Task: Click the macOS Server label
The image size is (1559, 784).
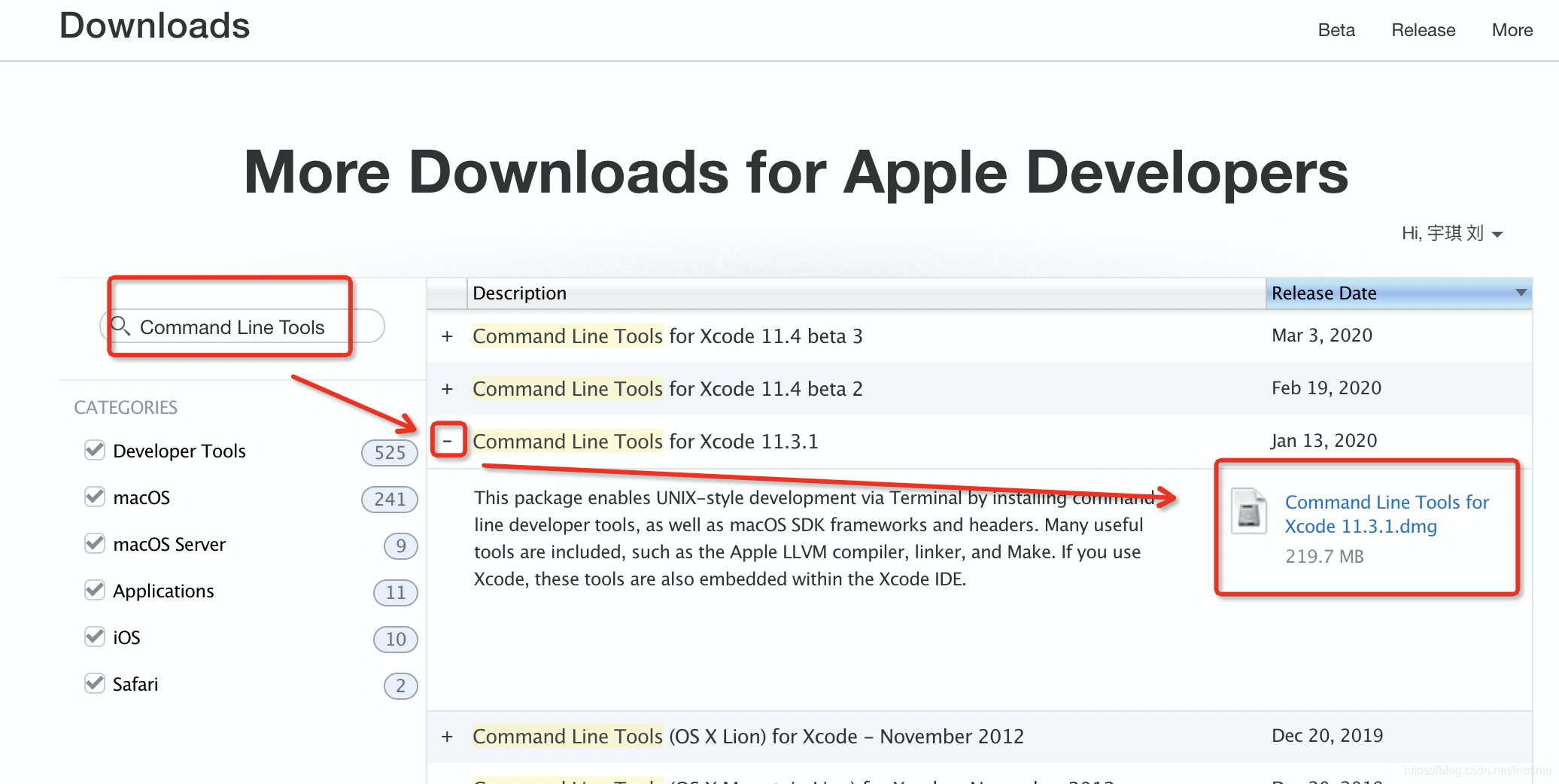Action: point(169,544)
